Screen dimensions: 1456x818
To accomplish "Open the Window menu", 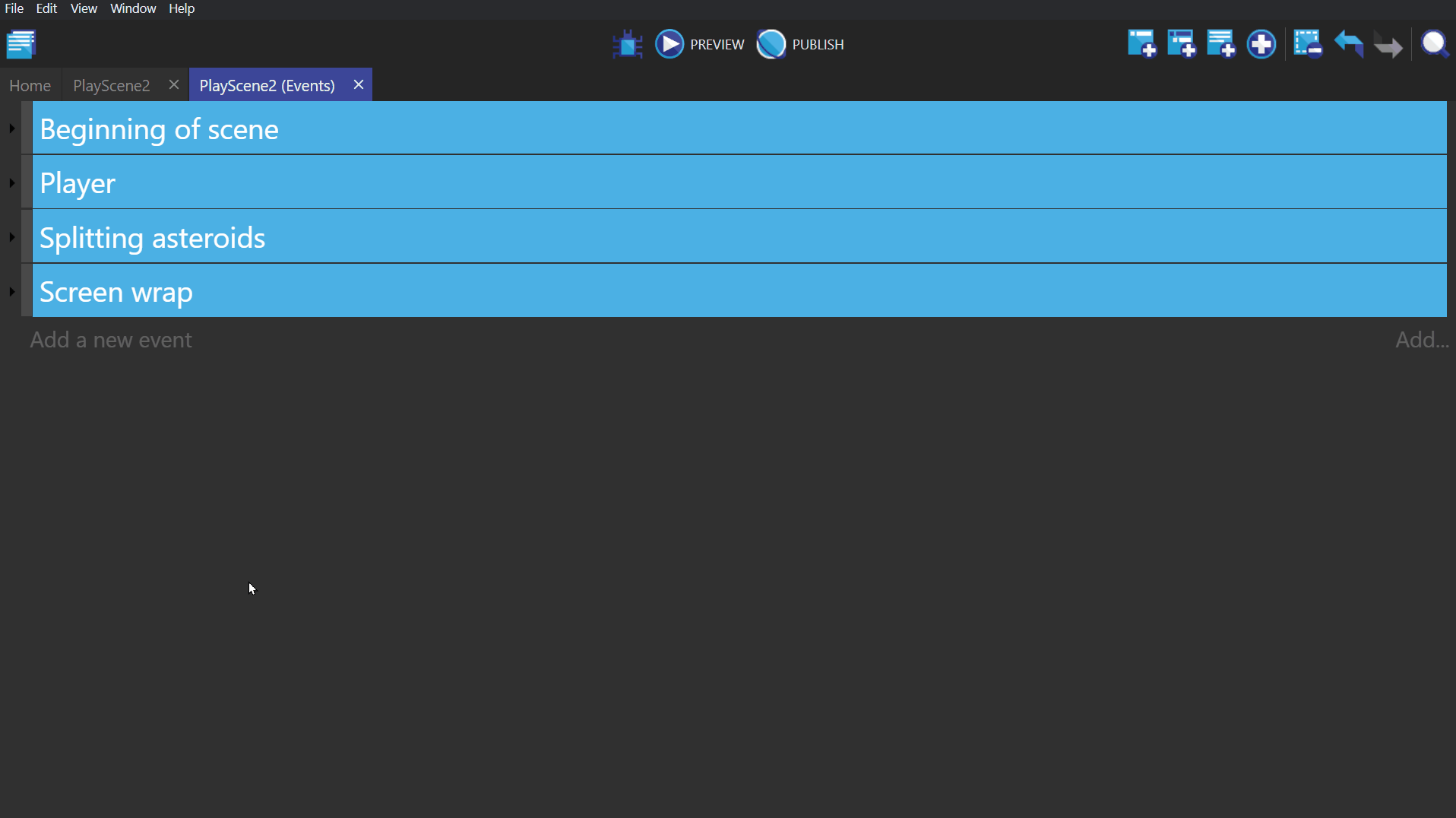I will click(132, 8).
